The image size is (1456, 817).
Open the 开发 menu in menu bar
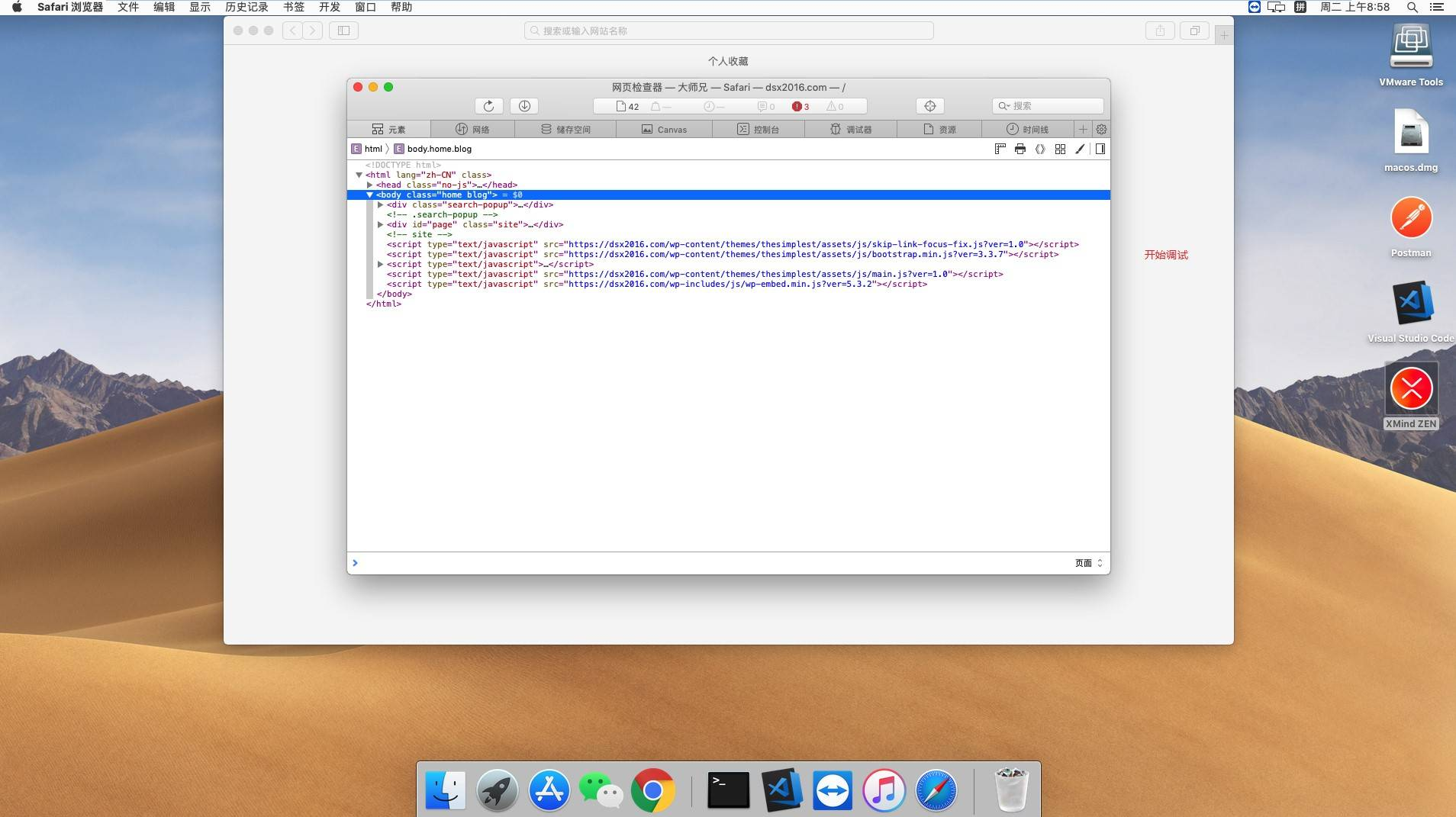[x=330, y=7]
